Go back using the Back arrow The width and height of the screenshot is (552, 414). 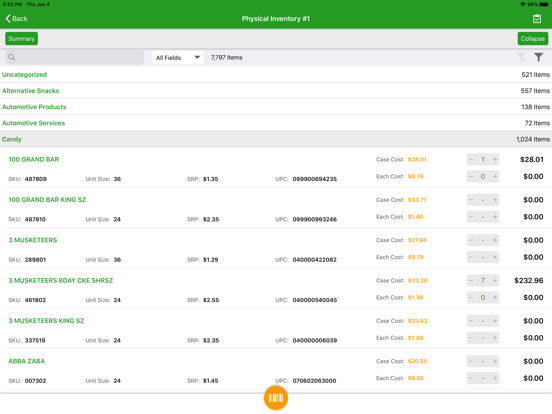[x=17, y=19]
